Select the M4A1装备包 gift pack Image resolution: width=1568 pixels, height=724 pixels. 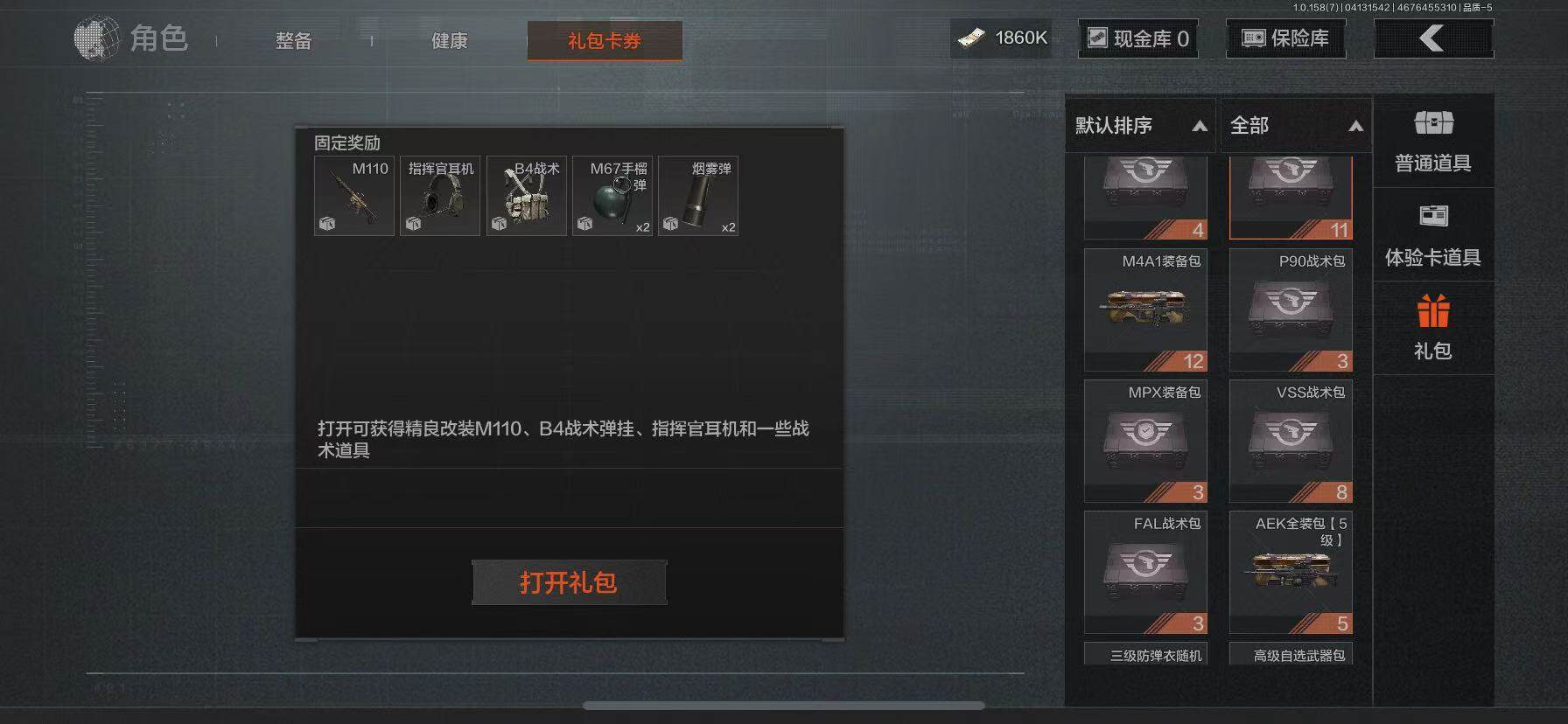point(1145,310)
